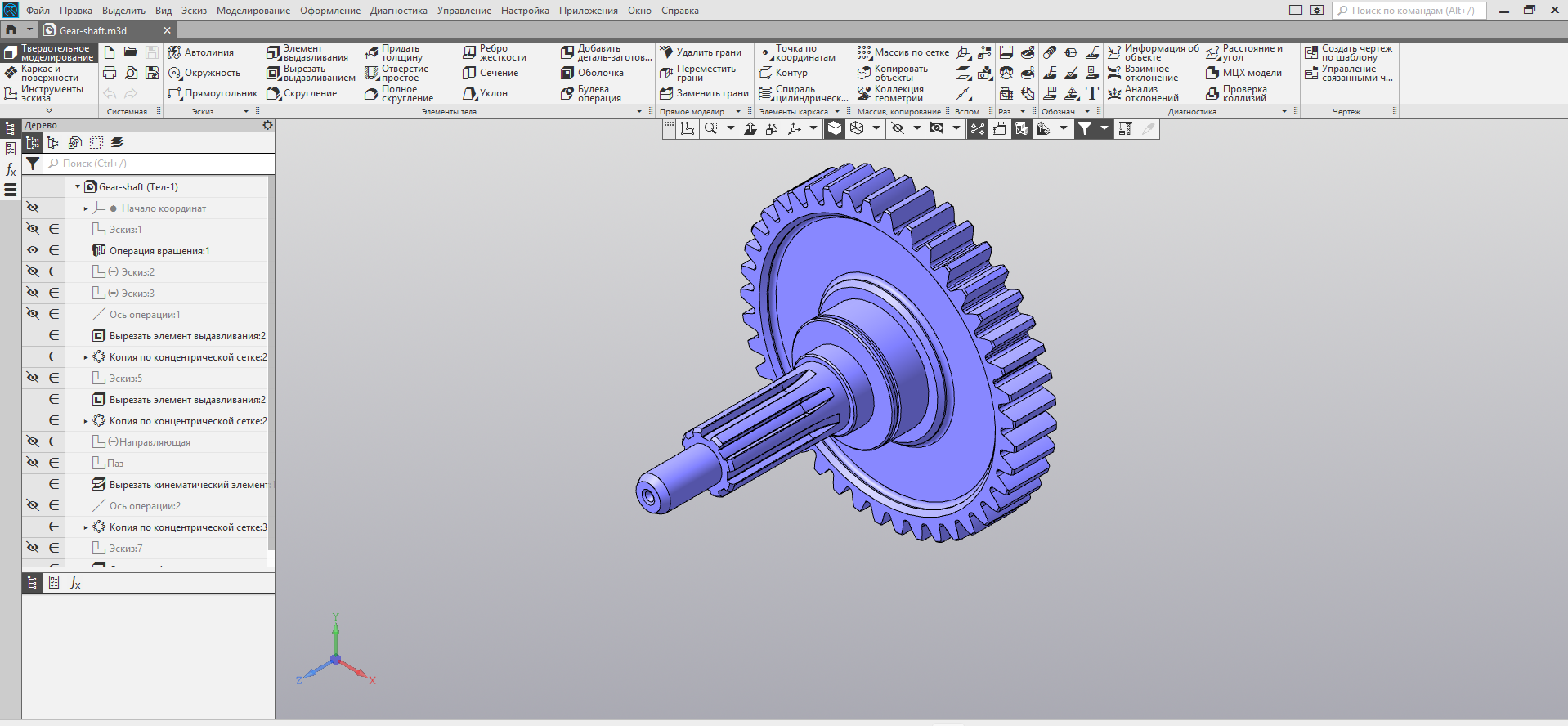
Task: Click Вырезать выдавливанием cut tool
Action: click(x=311, y=73)
